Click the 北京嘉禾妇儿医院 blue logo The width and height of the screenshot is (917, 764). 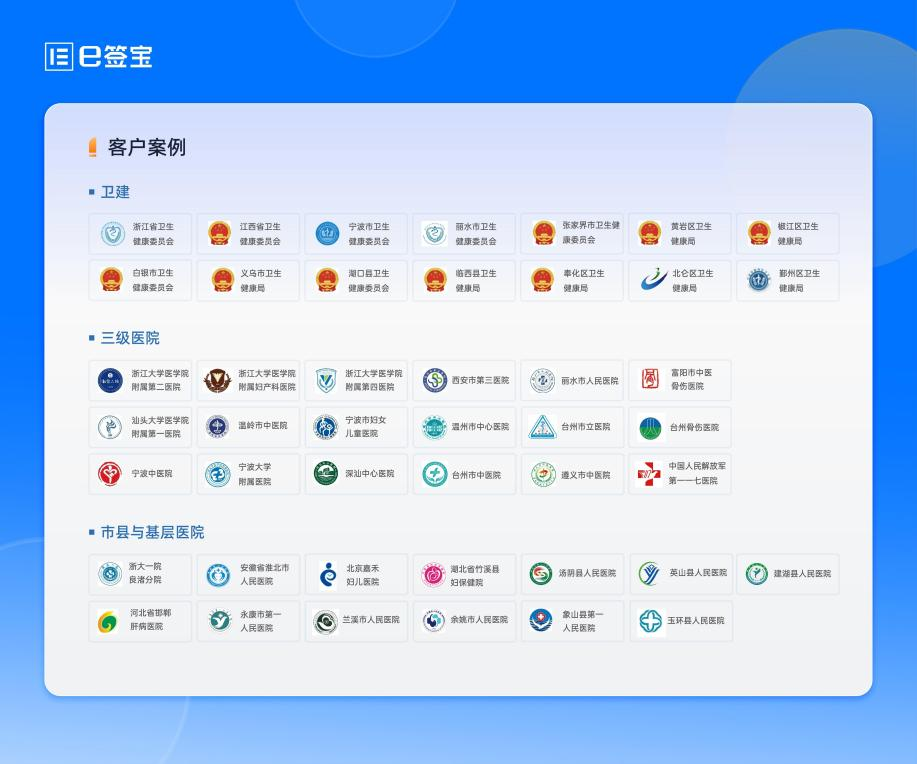[328, 574]
